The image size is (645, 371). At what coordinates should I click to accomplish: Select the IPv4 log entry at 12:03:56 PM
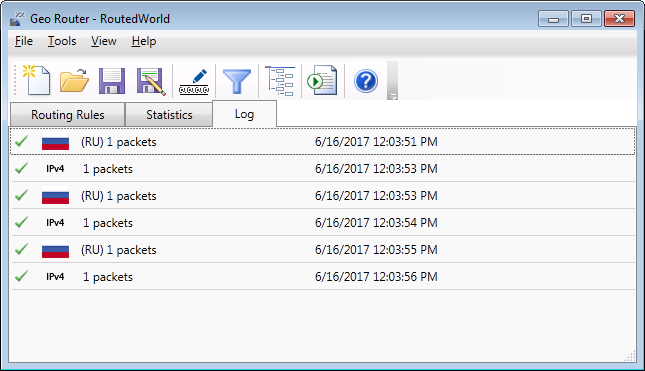point(322,276)
